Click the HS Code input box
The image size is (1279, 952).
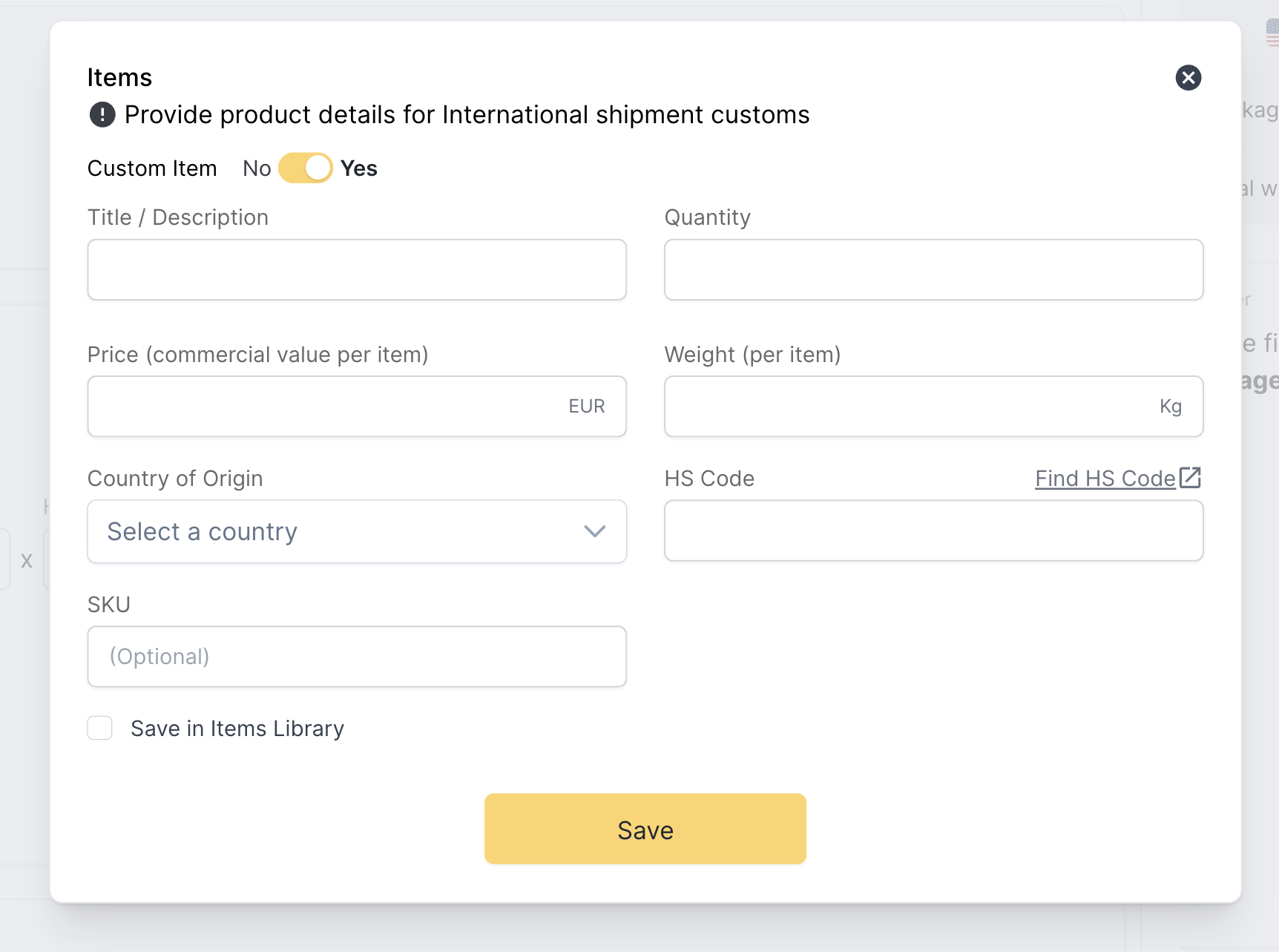pos(933,531)
